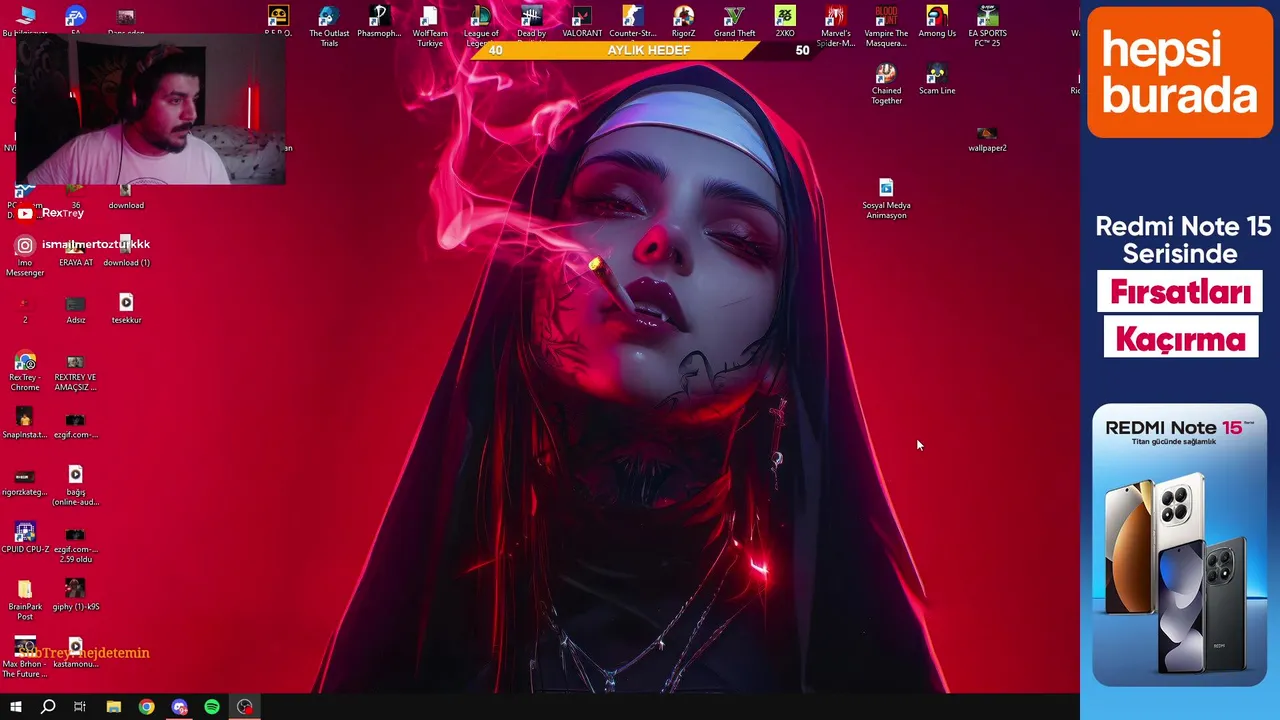Screen dimensions: 1280x720
Task: Launch the Among Us shortcut
Action: coord(937,22)
